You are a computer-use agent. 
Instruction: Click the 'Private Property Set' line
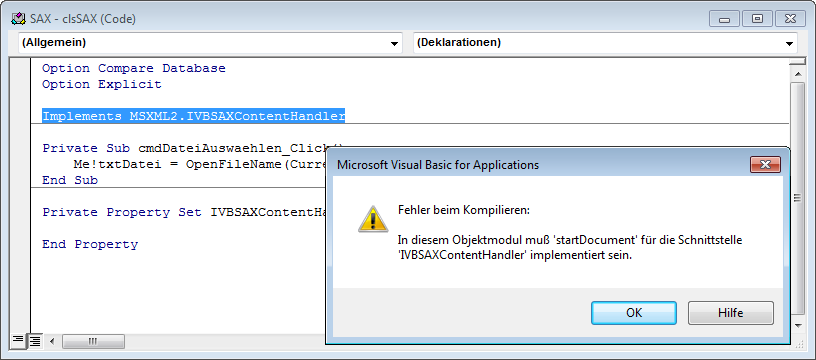point(183,212)
